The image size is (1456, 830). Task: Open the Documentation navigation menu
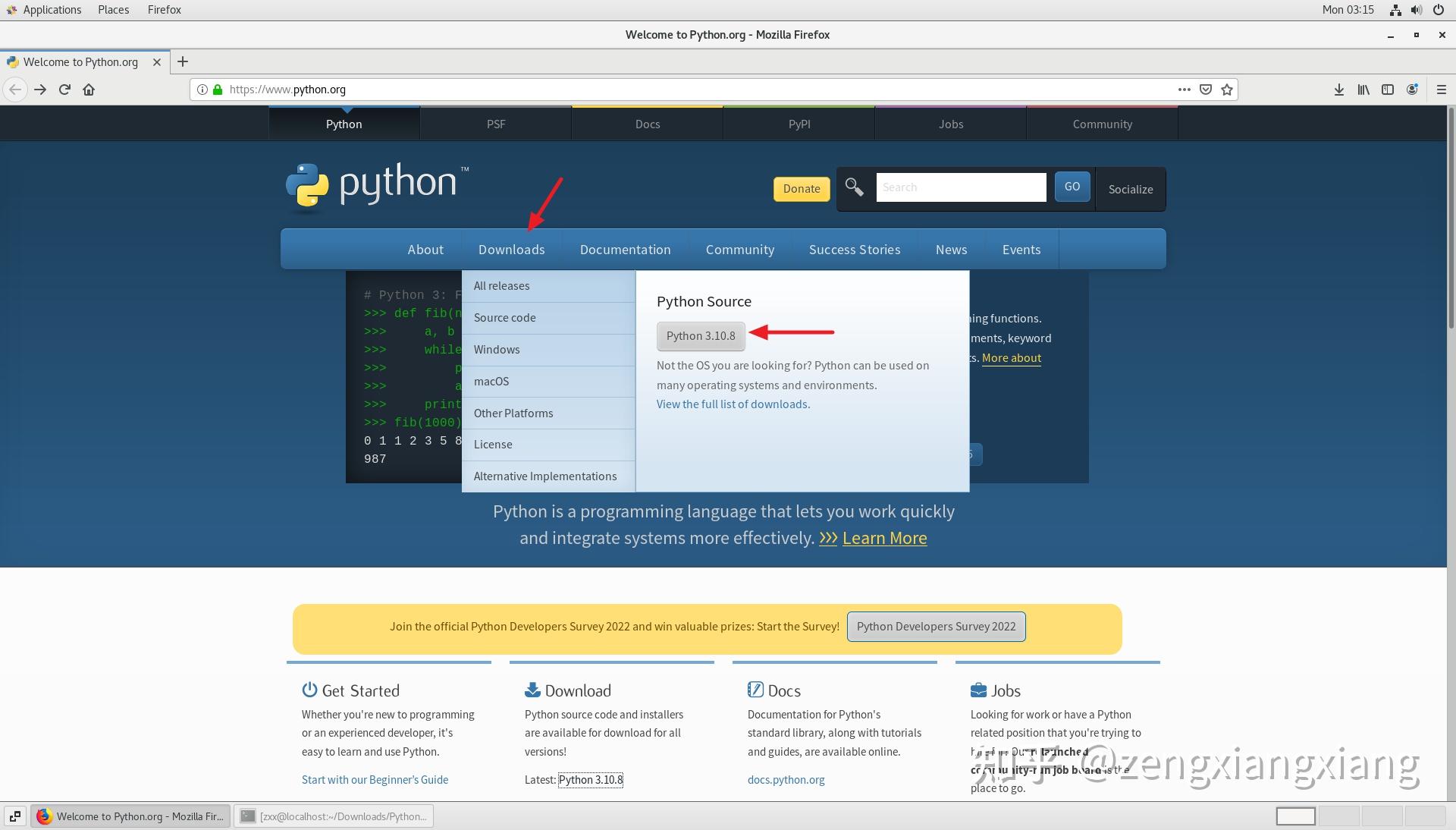pos(626,250)
